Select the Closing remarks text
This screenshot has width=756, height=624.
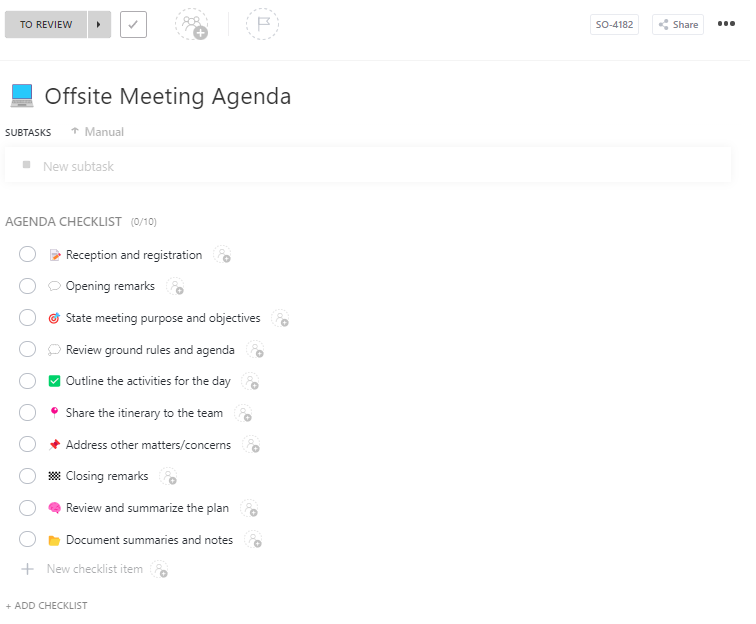[x=107, y=476]
